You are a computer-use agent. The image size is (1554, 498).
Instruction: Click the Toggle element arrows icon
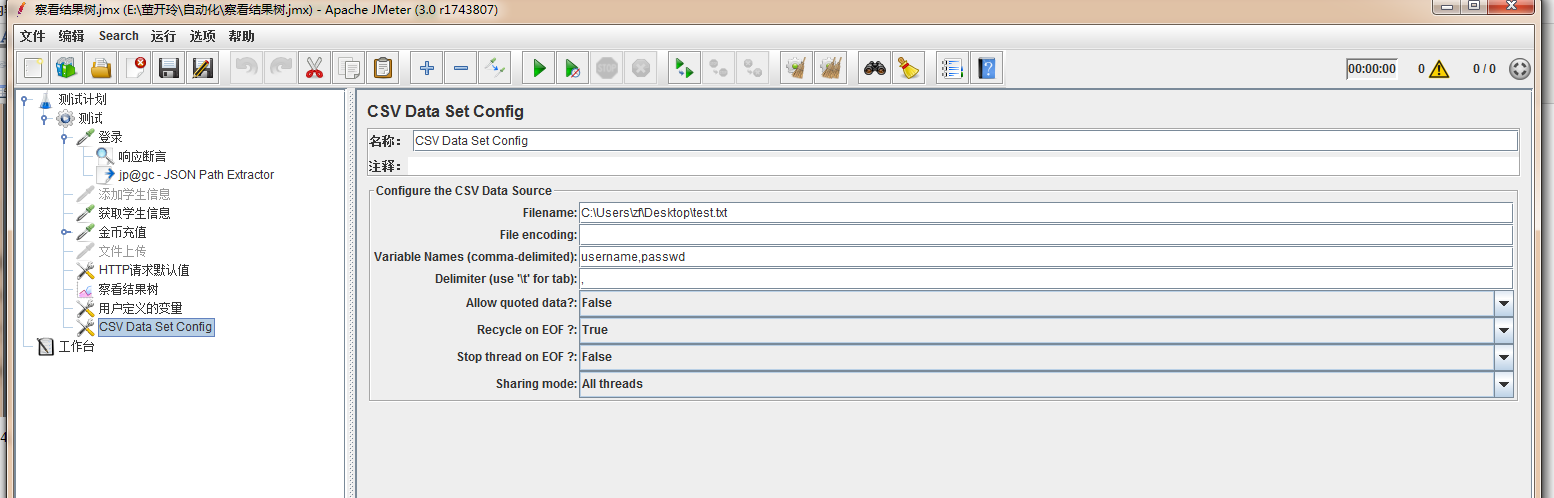click(x=495, y=68)
